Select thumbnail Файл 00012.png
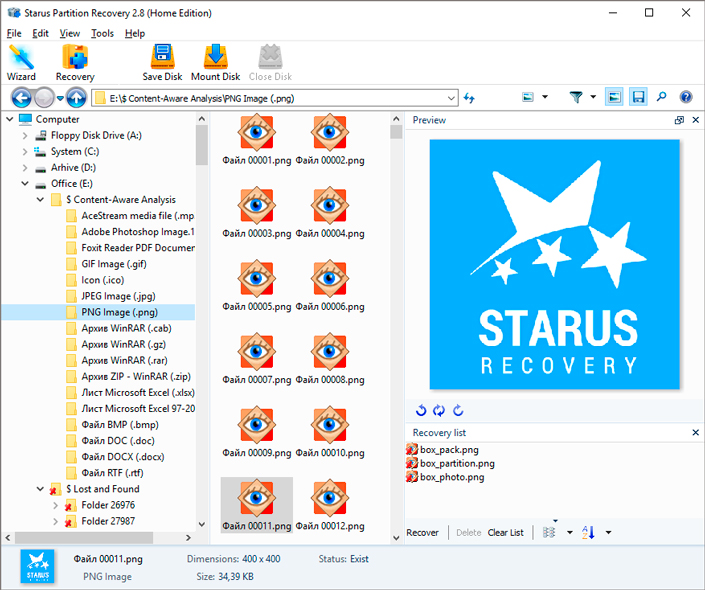The image size is (705, 590). point(330,505)
